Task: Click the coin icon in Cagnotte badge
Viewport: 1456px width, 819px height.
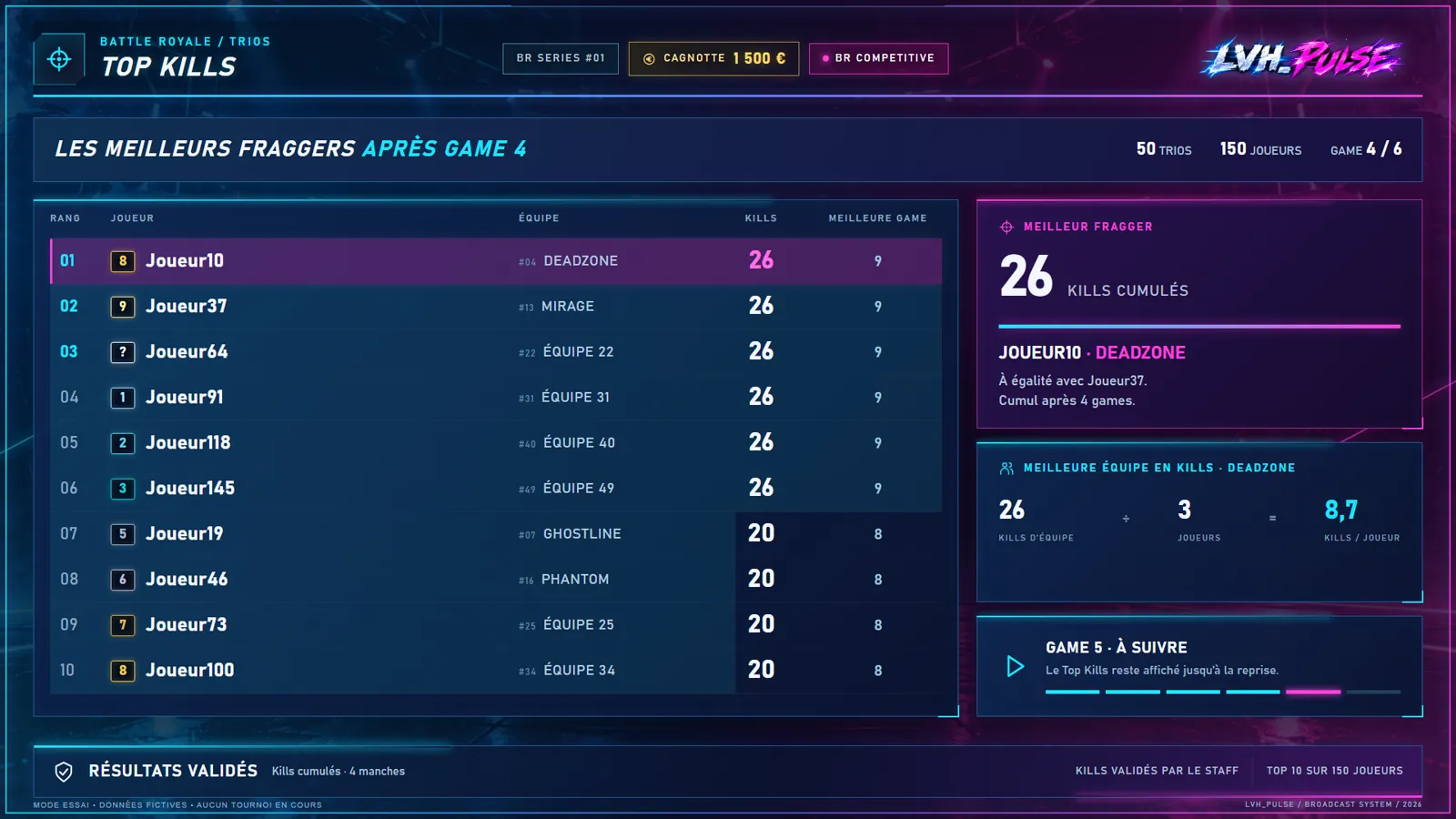Action: pos(649,58)
